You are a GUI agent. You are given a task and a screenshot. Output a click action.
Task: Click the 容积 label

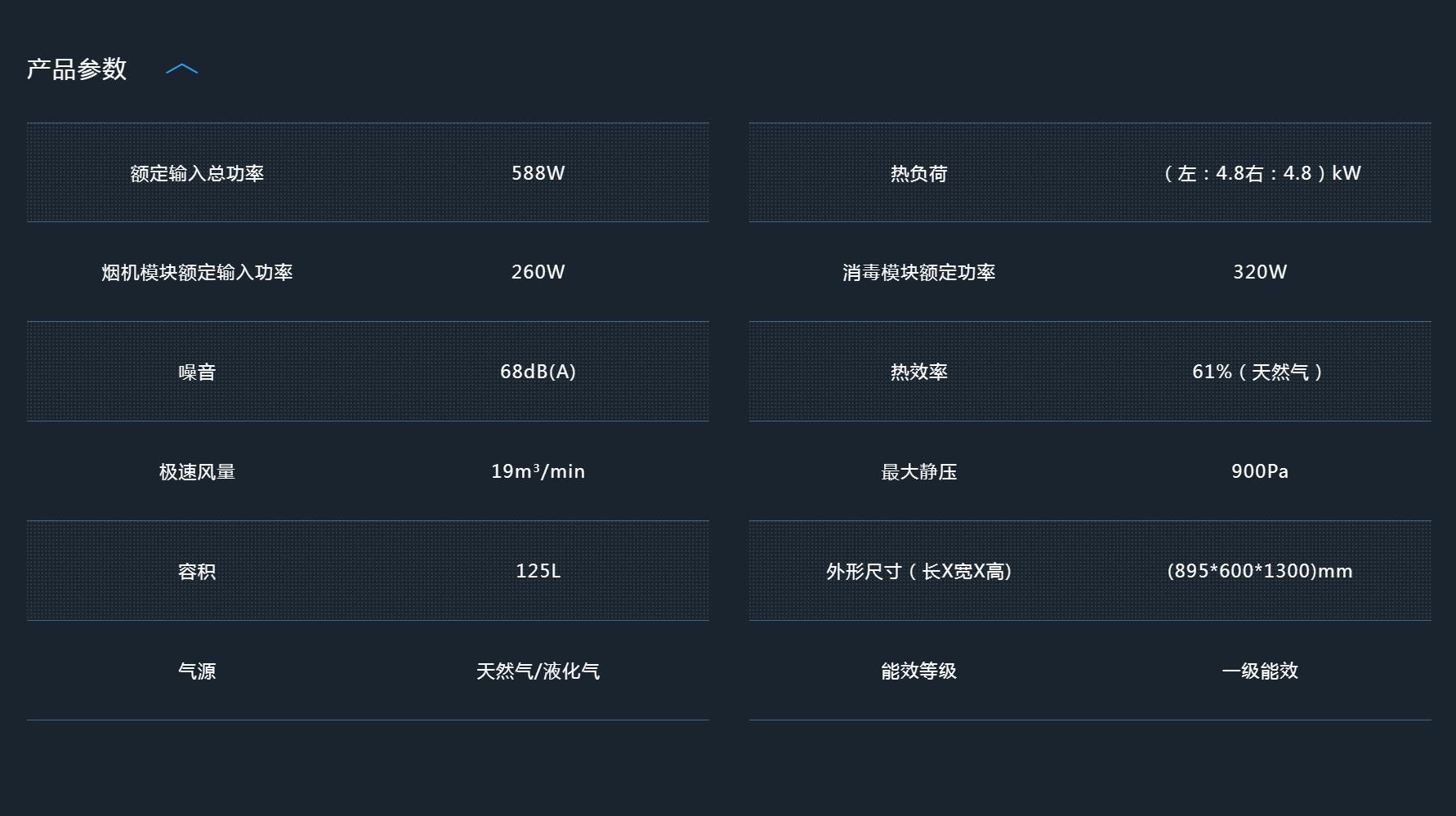[x=197, y=572]
